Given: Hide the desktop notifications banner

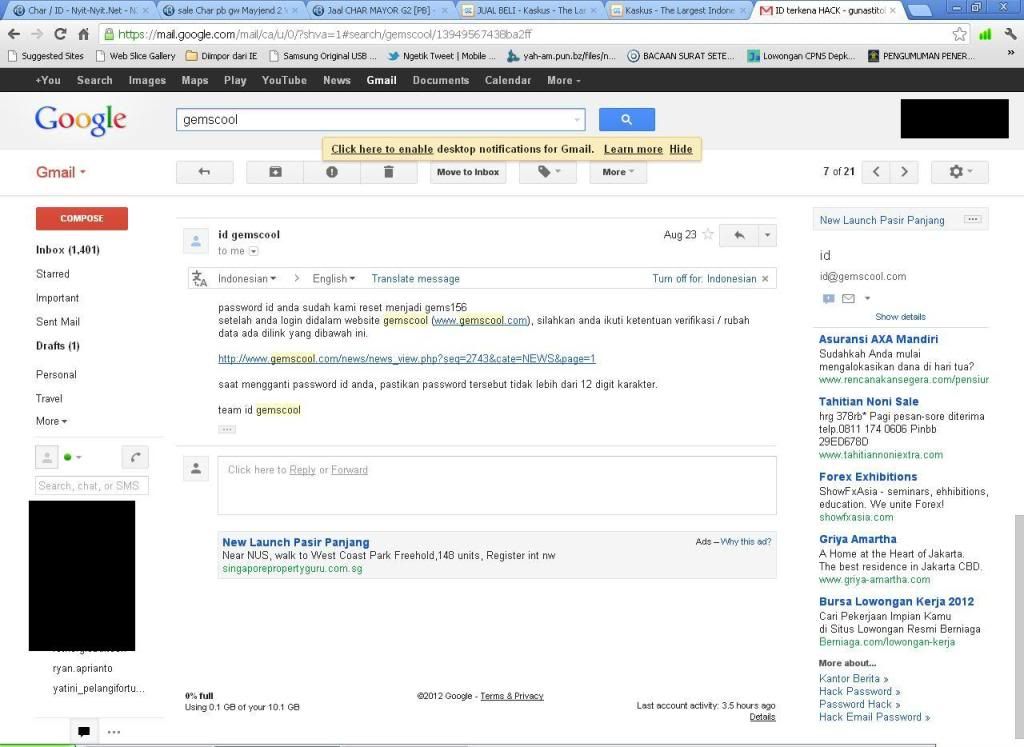Looking at the screenshot, I should point(680,149).
